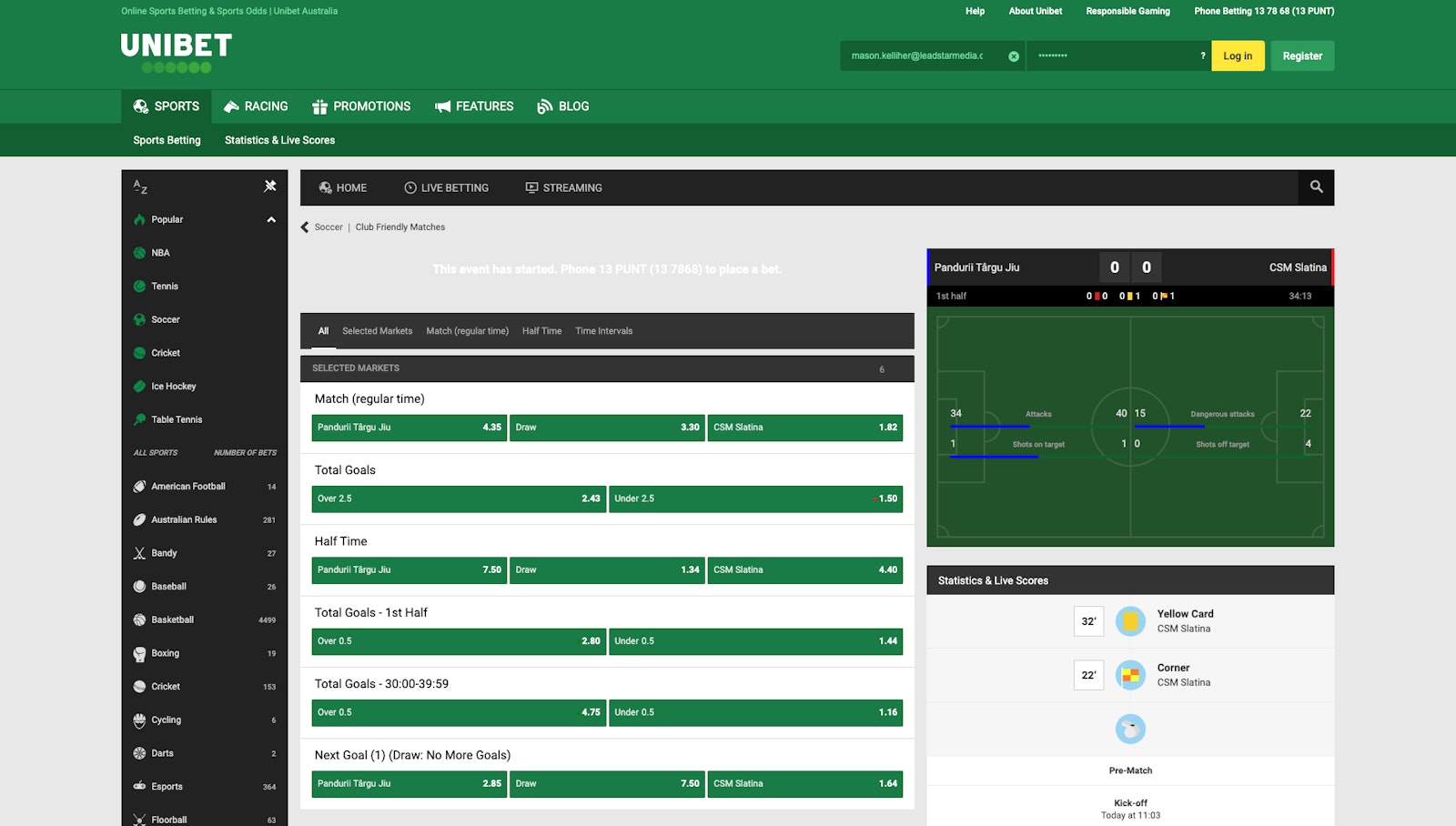
Task: Select the Esports category icon
Action: (x=140, y=786)
